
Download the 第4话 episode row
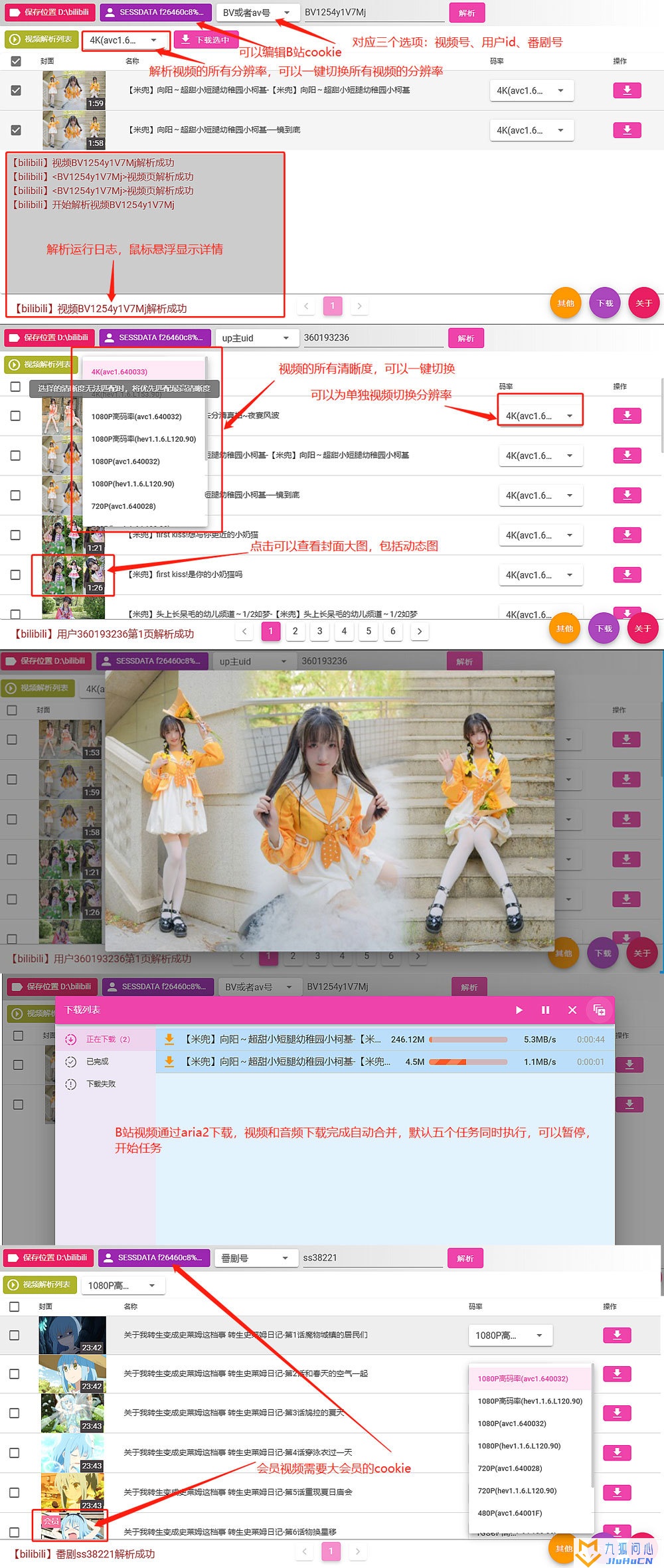(617, 1453)
